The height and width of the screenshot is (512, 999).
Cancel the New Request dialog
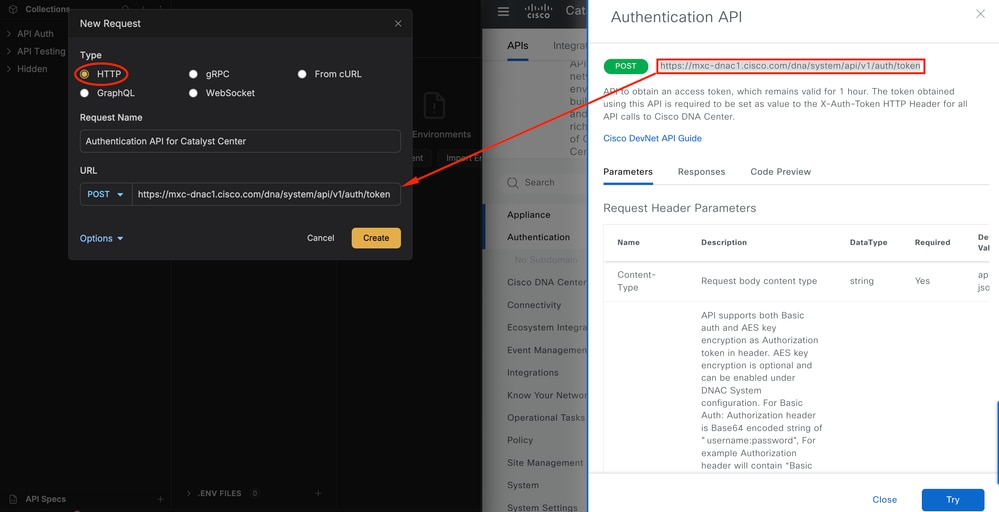click(320, 238)
